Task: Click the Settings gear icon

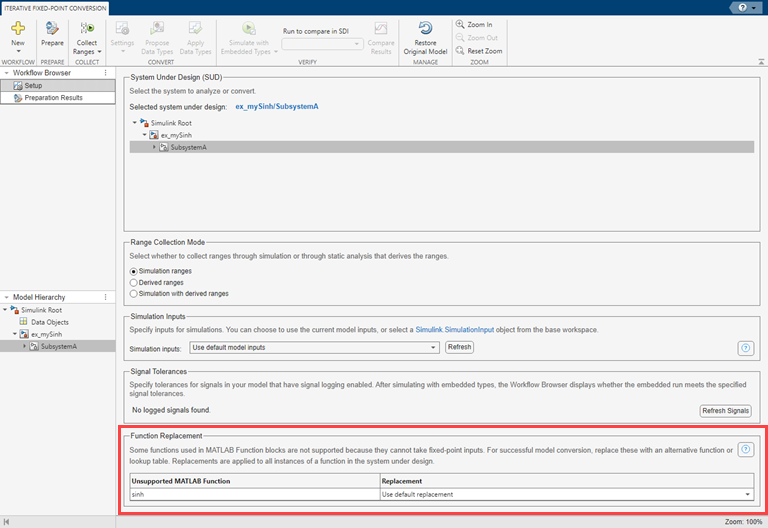Action: (x=122, y=28)
